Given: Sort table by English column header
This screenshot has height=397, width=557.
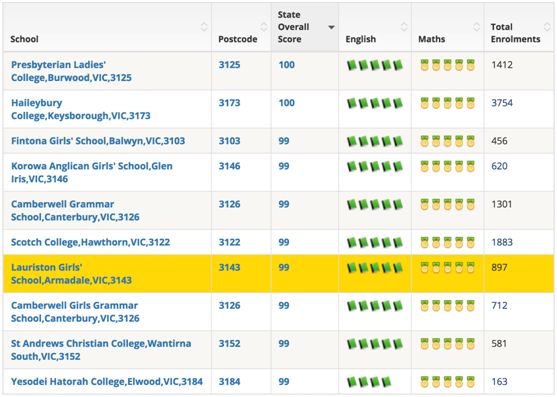Looking at the screenshot, I should (375, 27).
